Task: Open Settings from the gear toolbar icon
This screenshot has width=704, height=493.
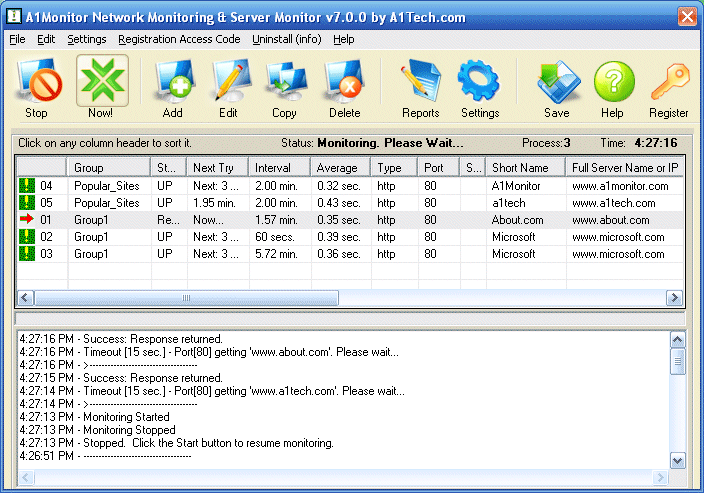Action: (479, 87)
